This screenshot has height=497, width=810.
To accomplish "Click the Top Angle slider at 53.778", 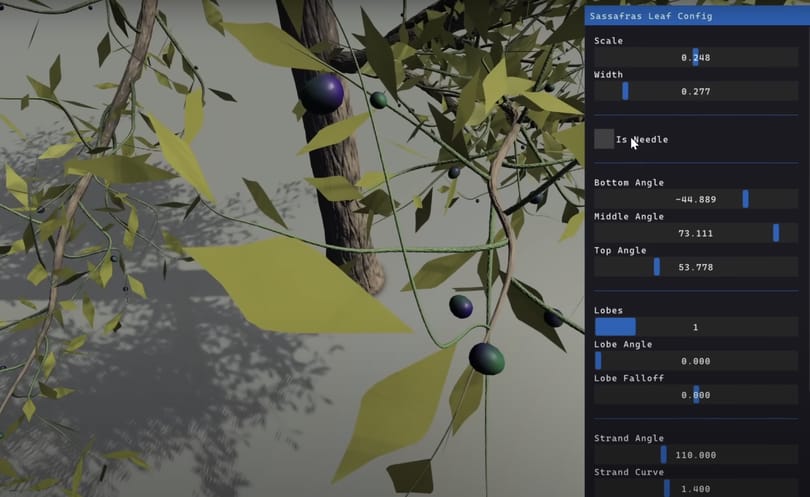I will [696, 267].
